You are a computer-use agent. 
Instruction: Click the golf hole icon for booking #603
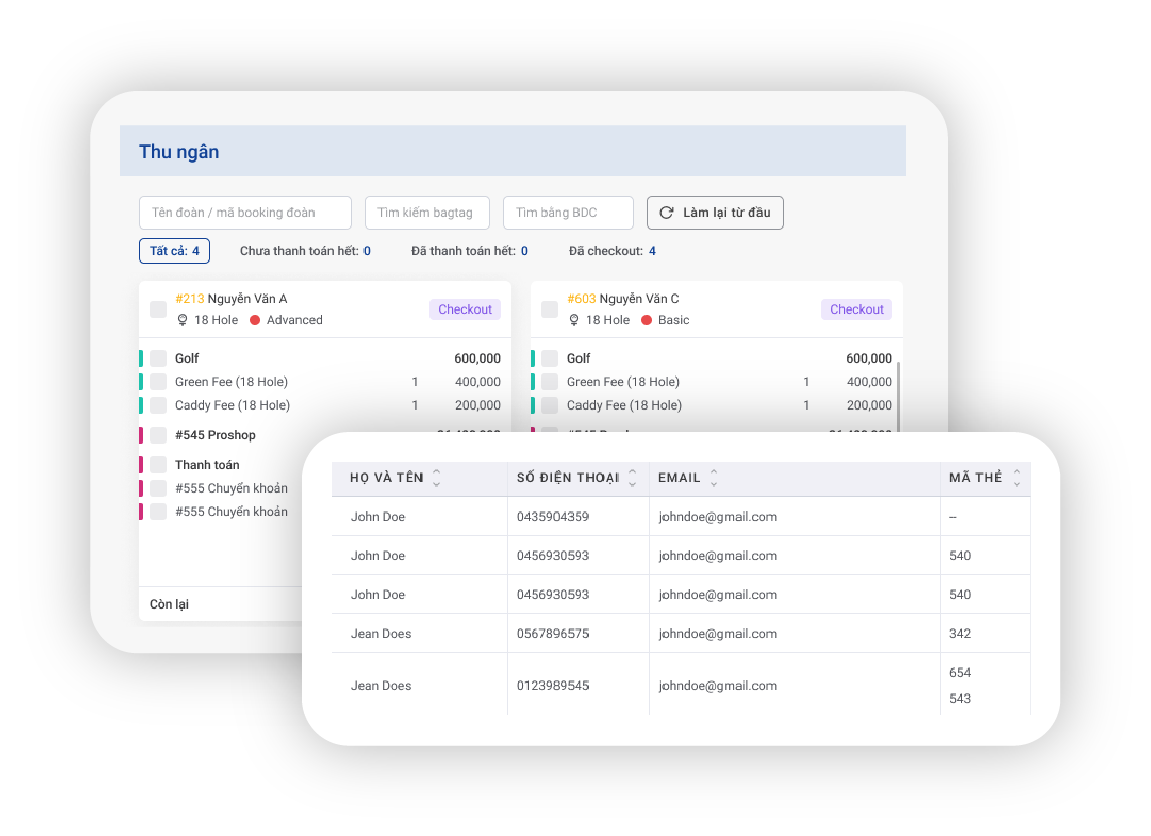point(574,320)
